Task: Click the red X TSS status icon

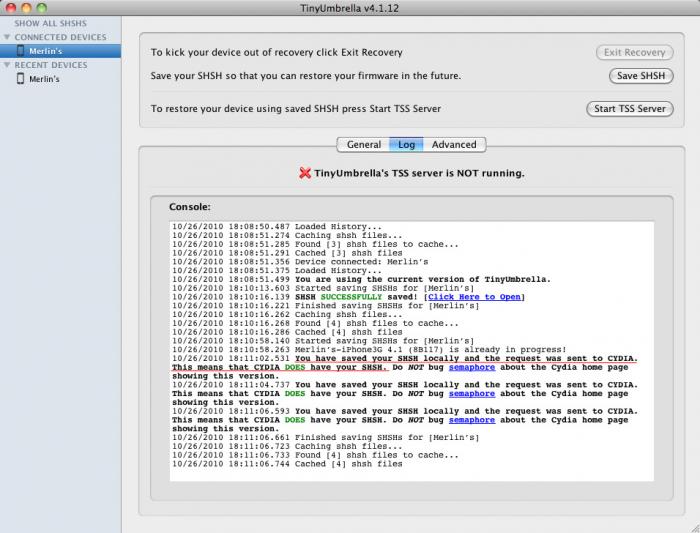Action: pos(306,173)
